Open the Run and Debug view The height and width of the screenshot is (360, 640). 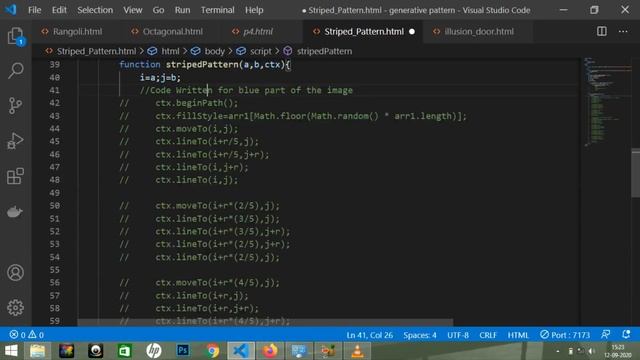16,141
